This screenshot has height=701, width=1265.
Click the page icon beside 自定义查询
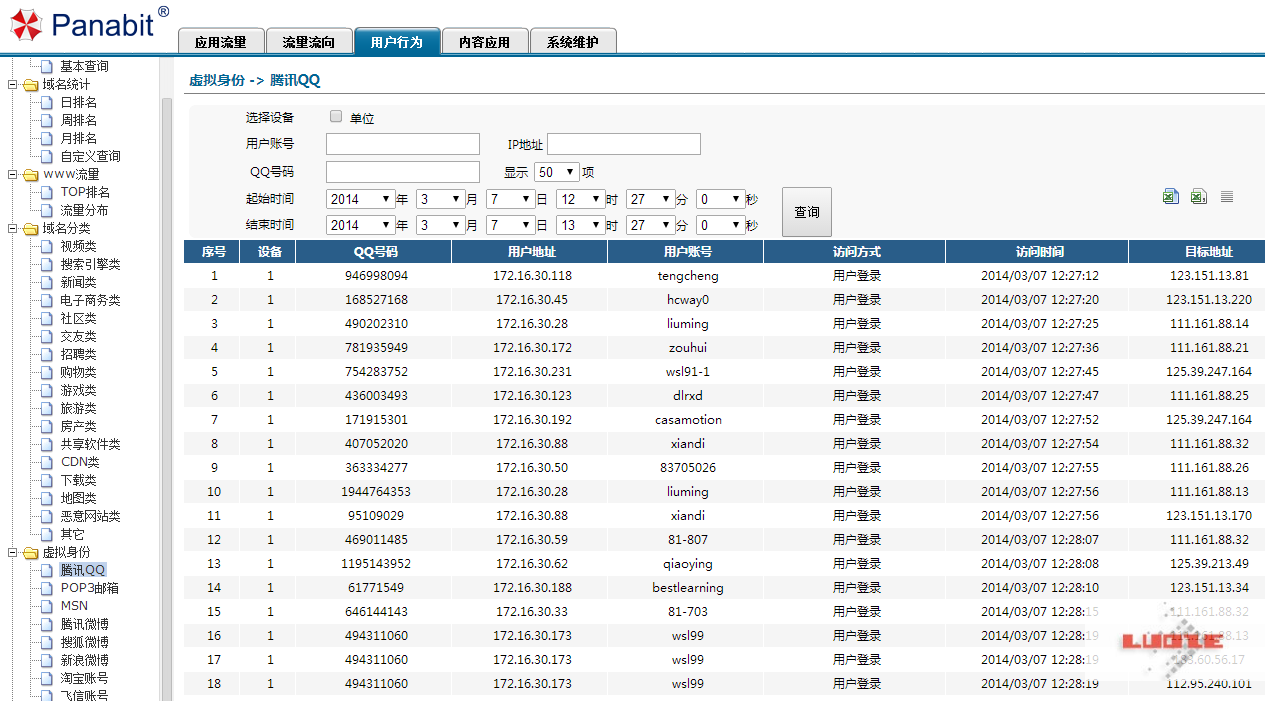click(46, 156)
